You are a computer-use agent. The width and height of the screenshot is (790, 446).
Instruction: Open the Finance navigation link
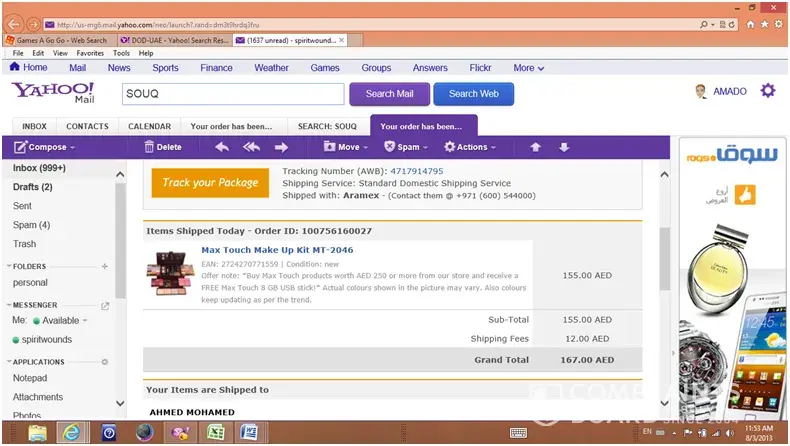[216, 68]
